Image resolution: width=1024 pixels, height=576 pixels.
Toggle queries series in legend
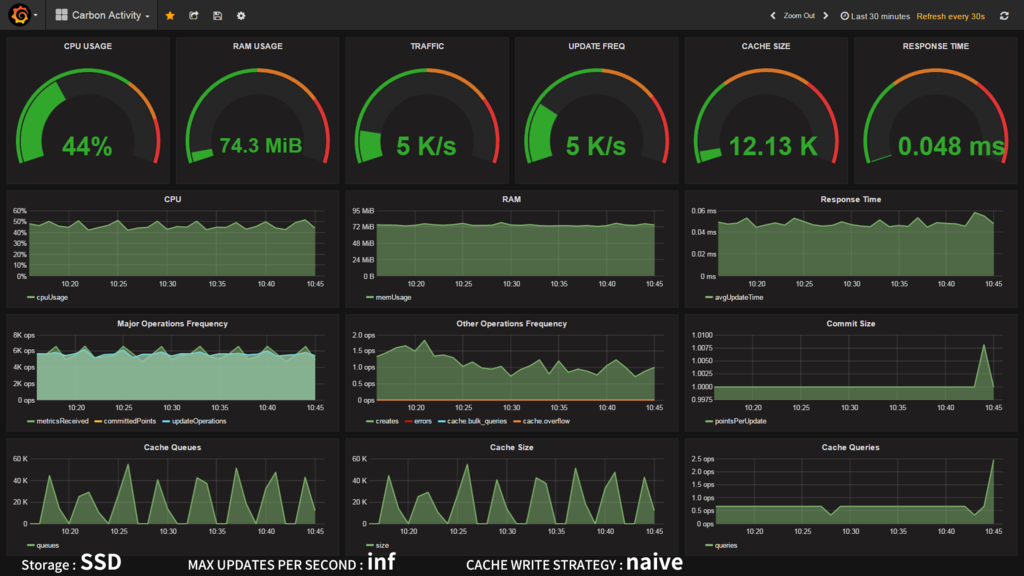721,545
